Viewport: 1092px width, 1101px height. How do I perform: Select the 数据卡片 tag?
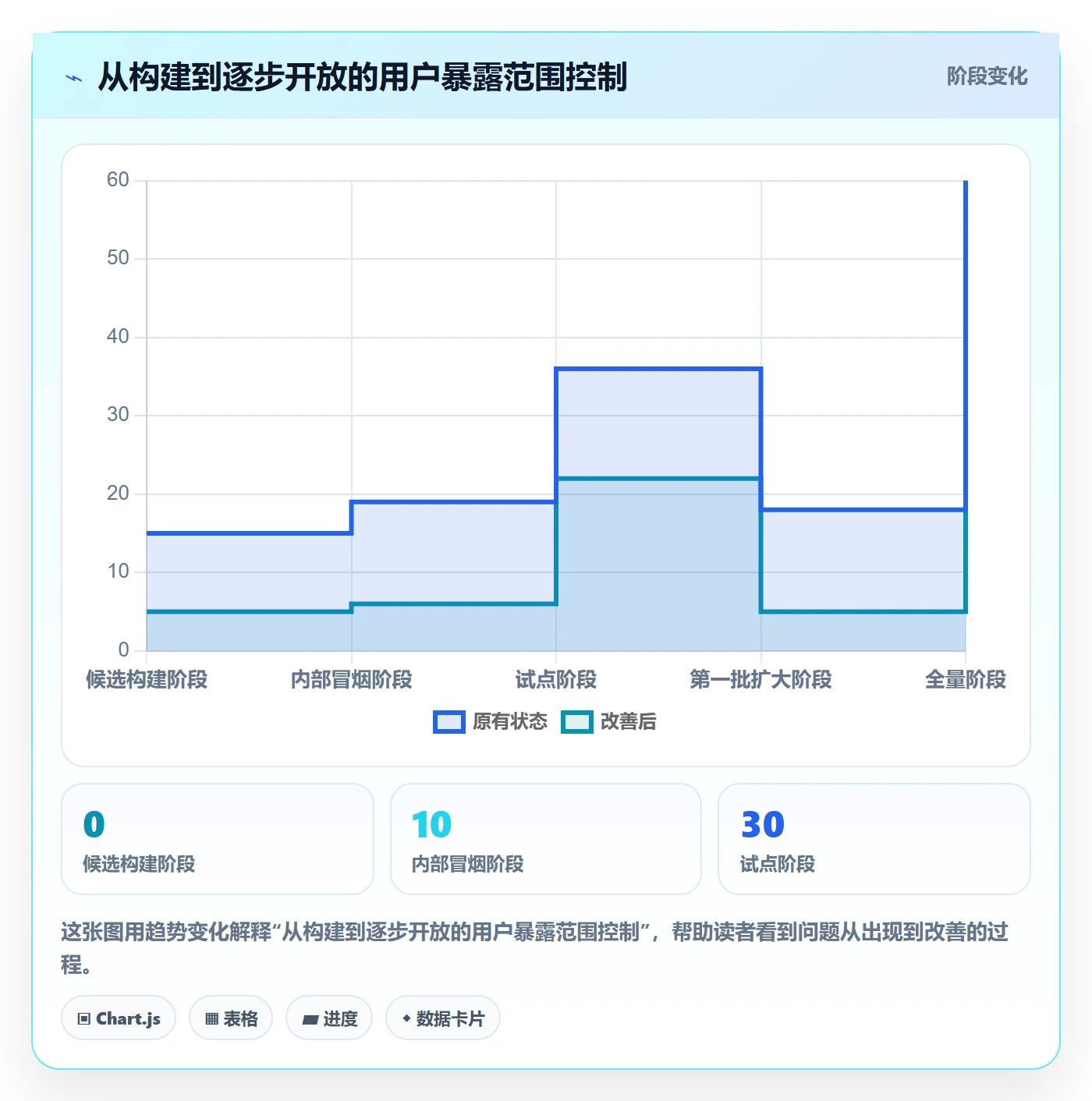click(x=443, y=1018)
